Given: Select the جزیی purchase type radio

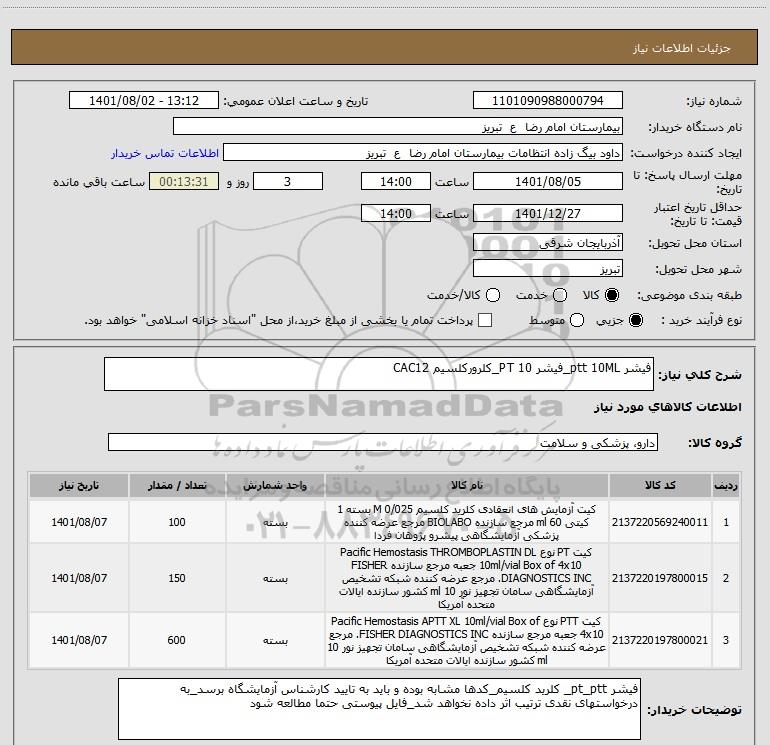Looking at the screenshot, I should (635, 320).
